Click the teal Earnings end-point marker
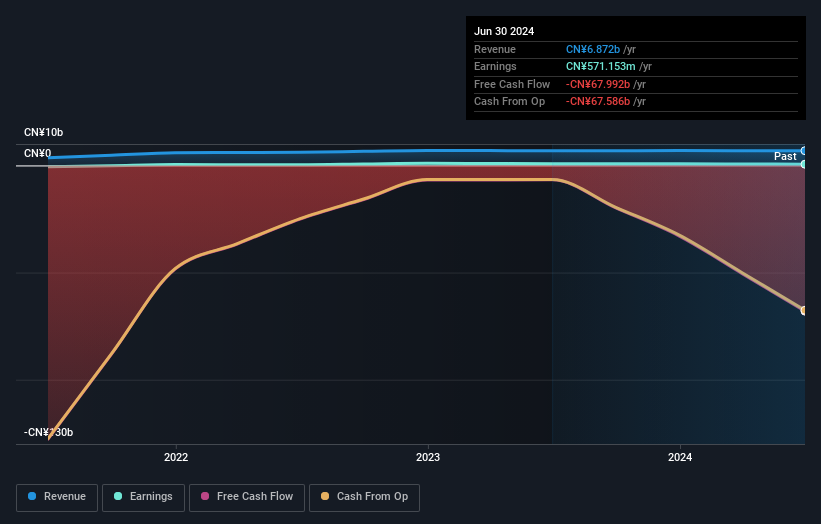821x524 pixels. tap(804, 164)
